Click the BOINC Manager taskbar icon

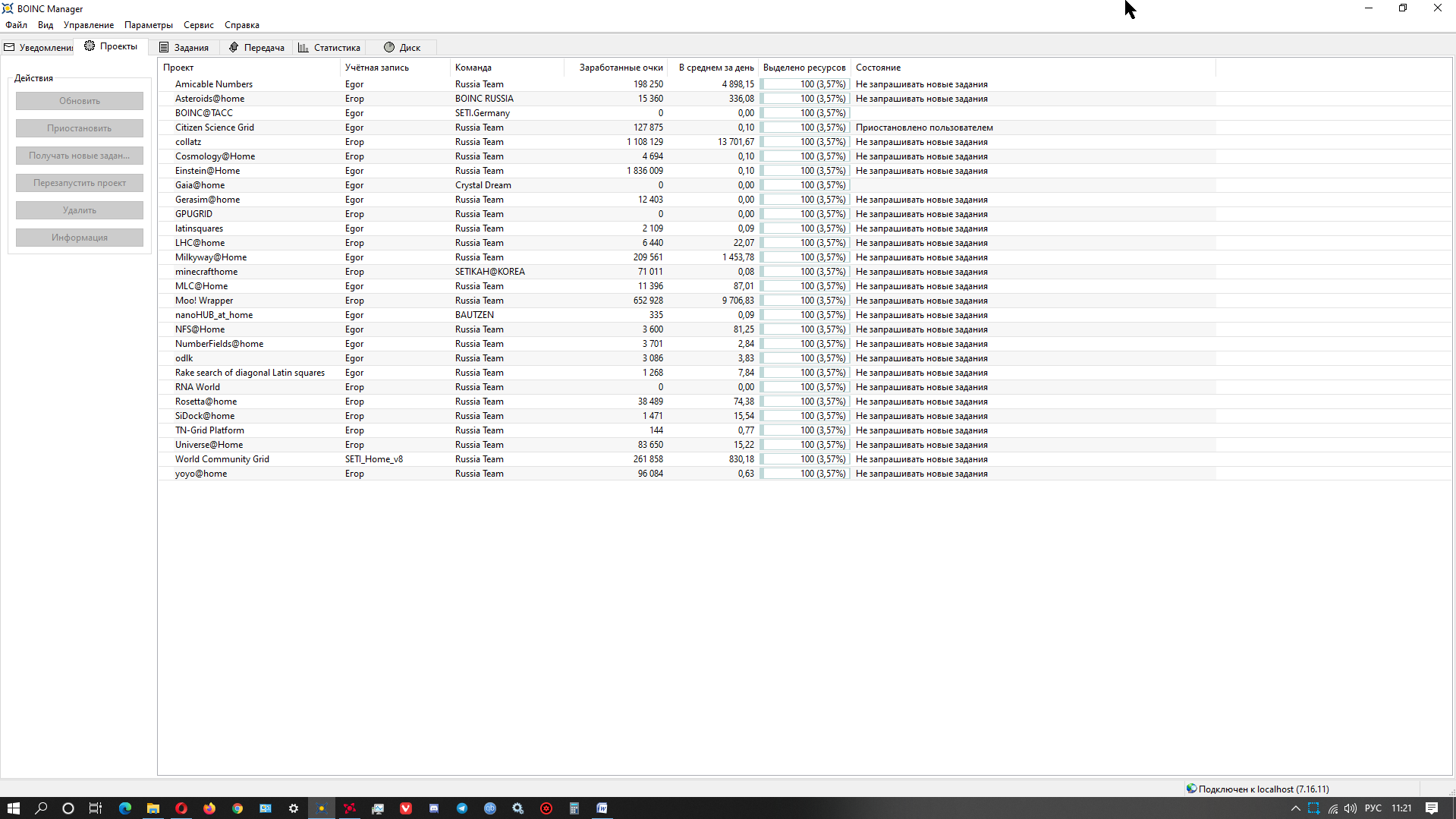pyautogui.click(x=322, y=808)
